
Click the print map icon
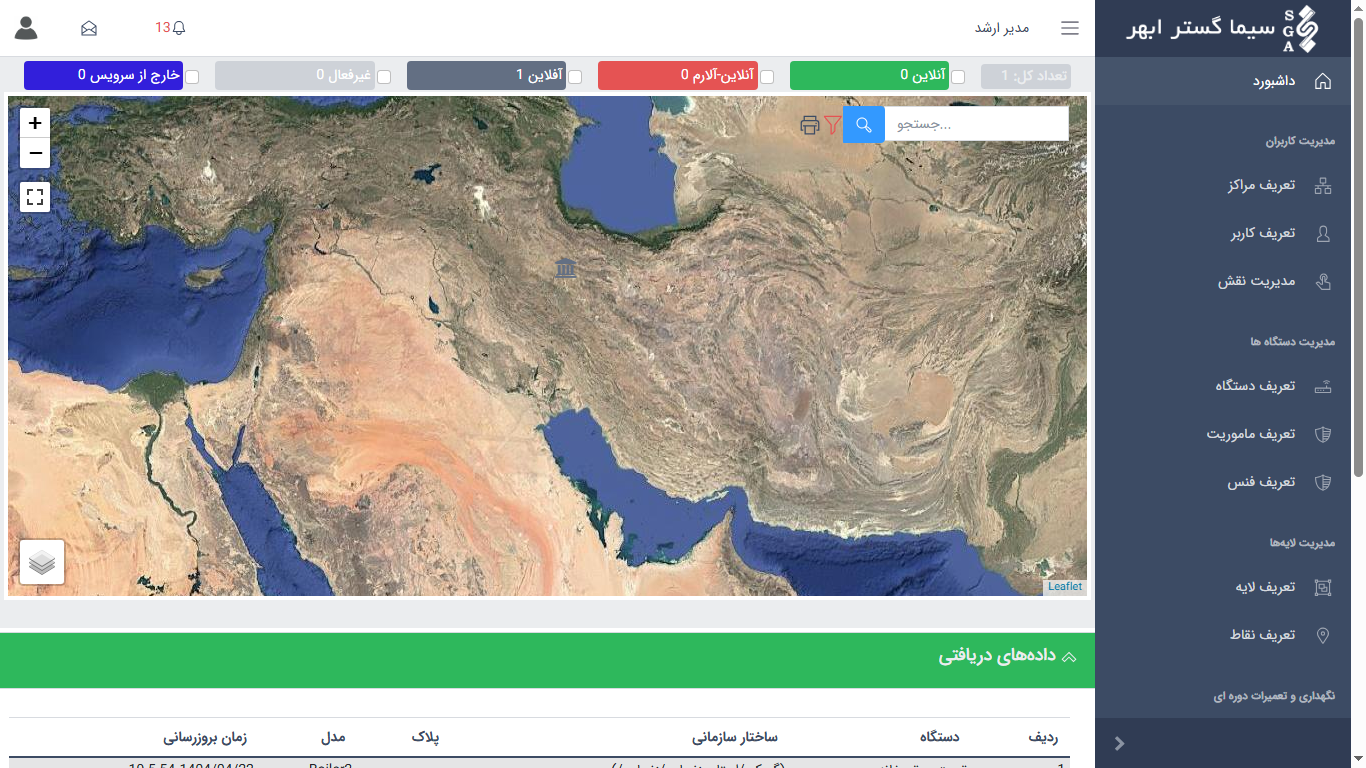pyautogui.click(x=810, y=125)
